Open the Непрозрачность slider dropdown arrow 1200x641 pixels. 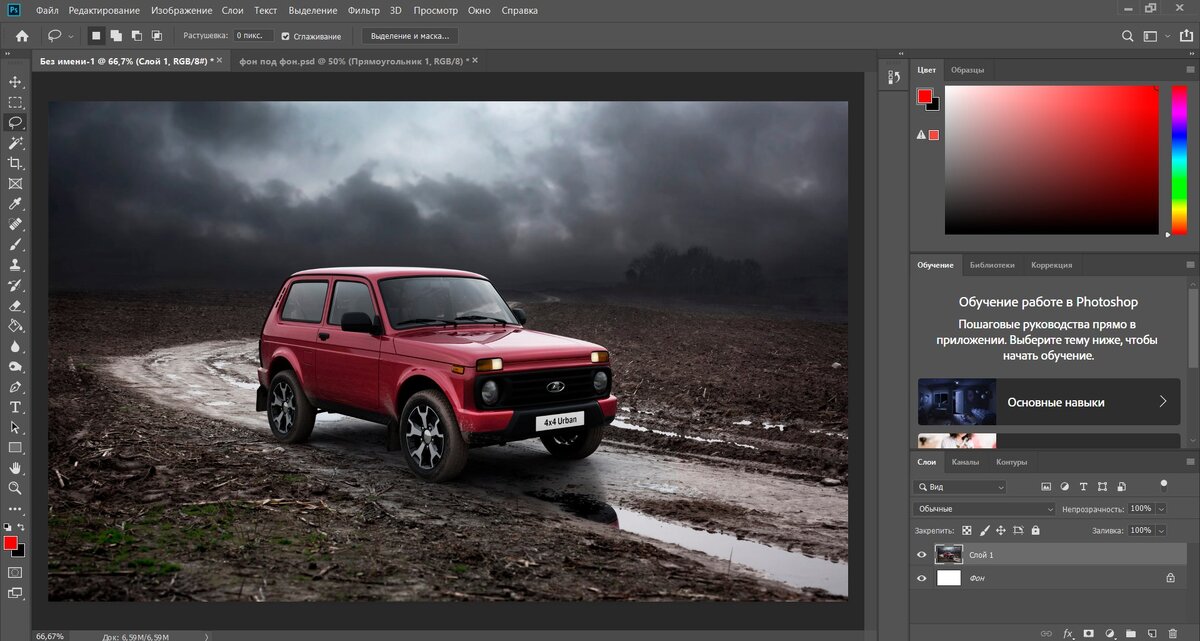click(1162, 508)
